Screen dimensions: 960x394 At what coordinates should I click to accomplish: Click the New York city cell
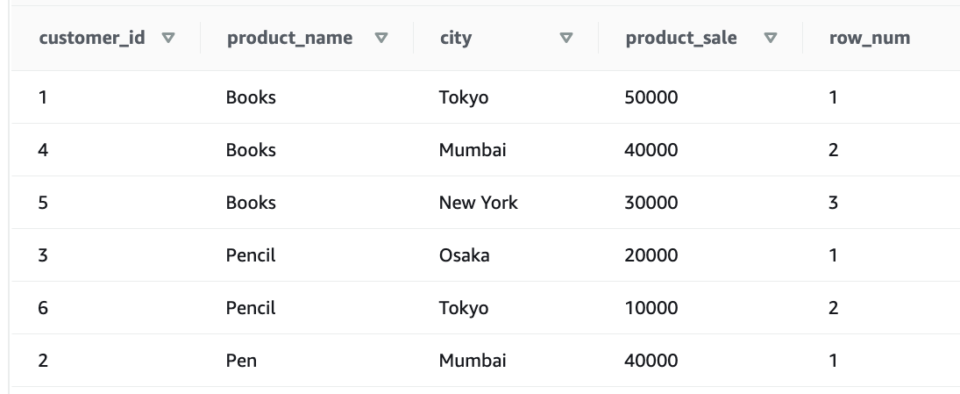tap(478, 203)
